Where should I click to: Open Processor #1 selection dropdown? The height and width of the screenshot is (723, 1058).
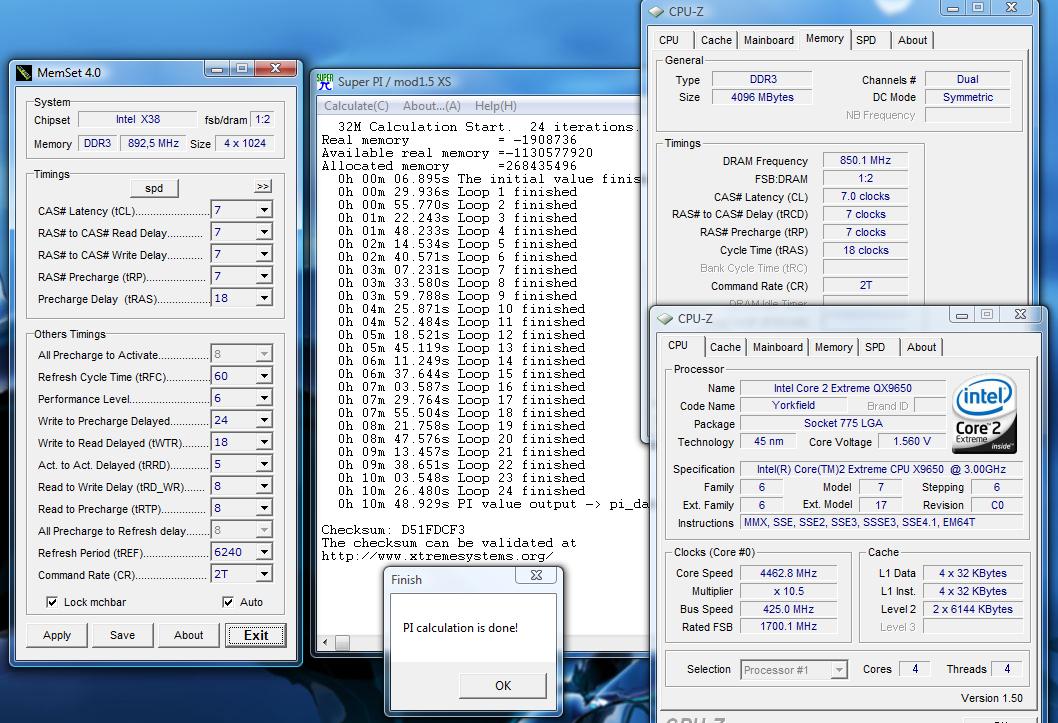pyautogui.click(x=839, y=670)
